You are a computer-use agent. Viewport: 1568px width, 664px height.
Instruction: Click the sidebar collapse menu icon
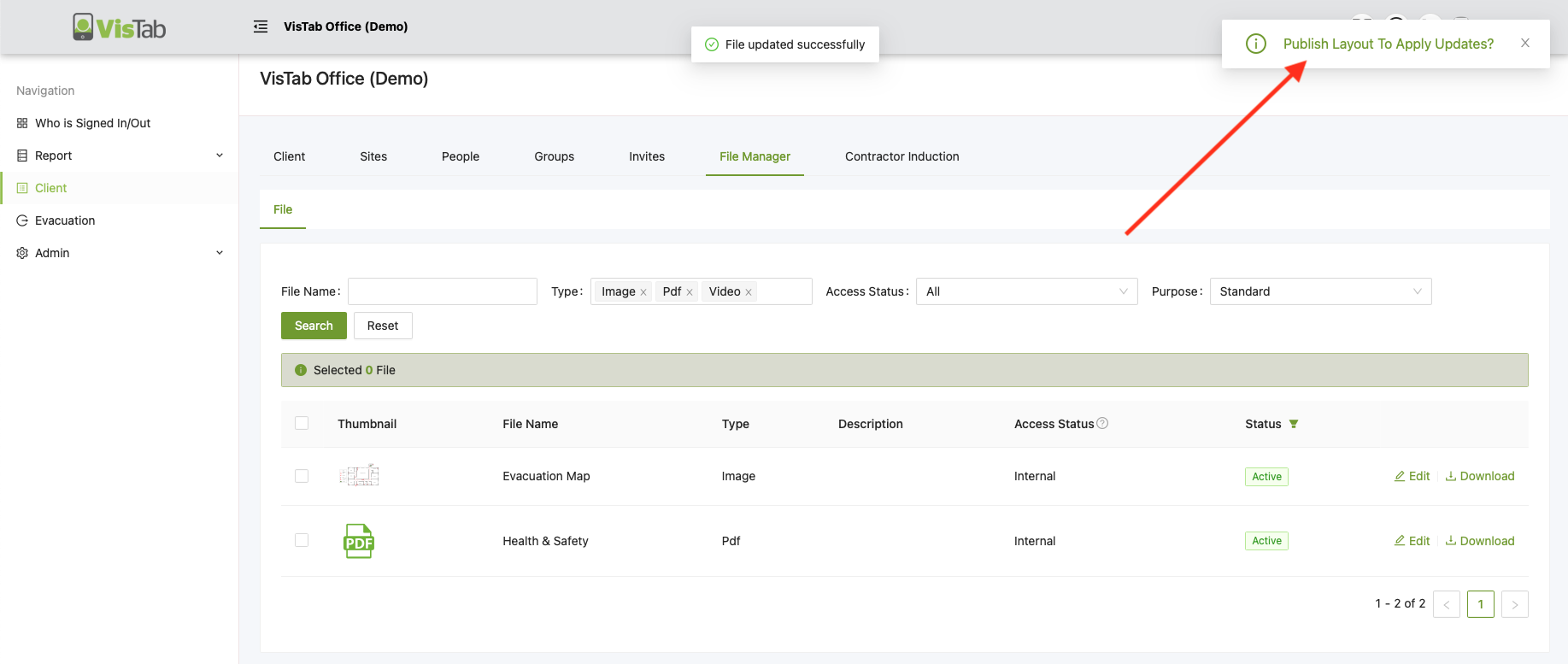(x=261, y=26)
